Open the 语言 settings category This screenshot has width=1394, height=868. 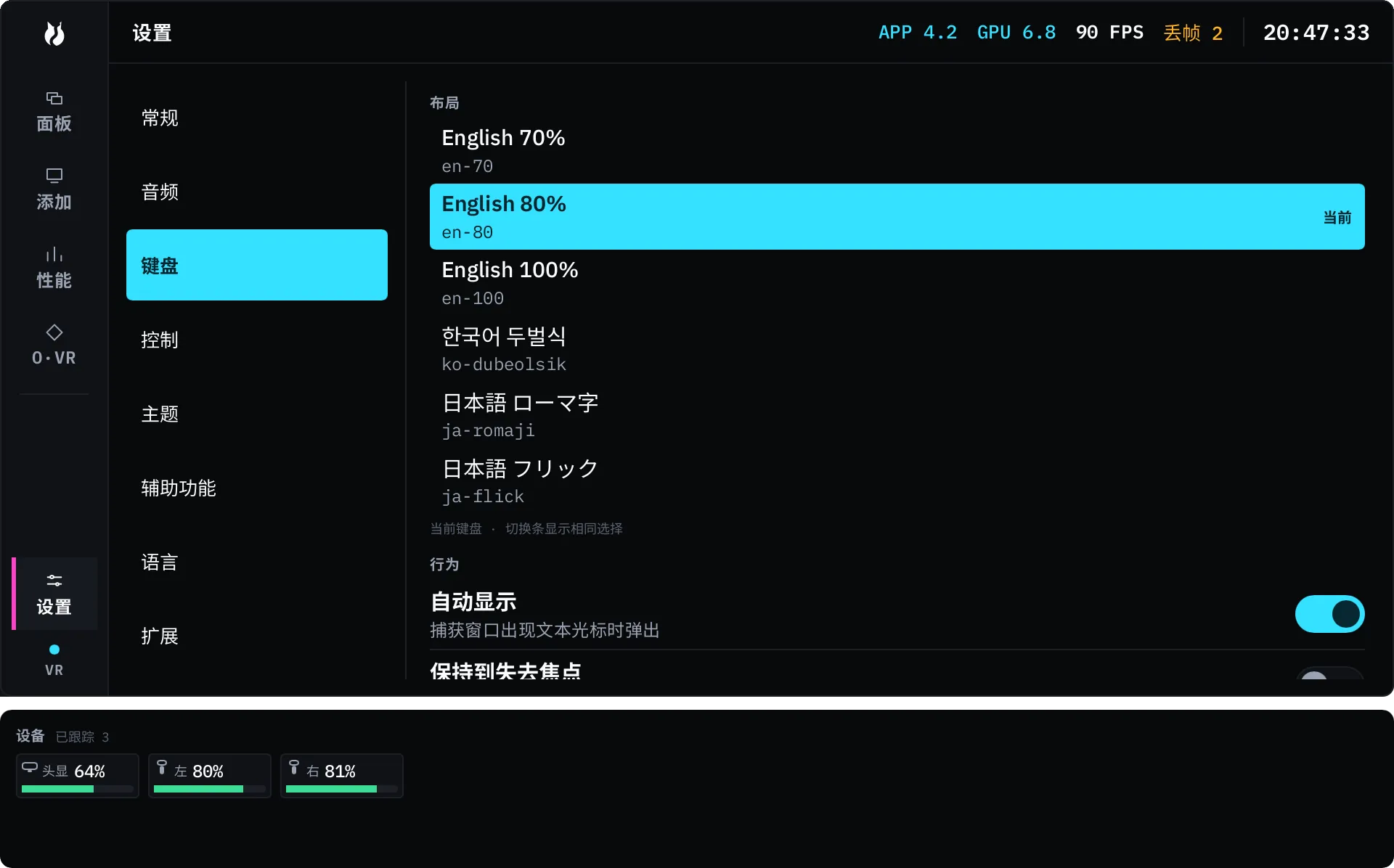(x=257, y=562)
